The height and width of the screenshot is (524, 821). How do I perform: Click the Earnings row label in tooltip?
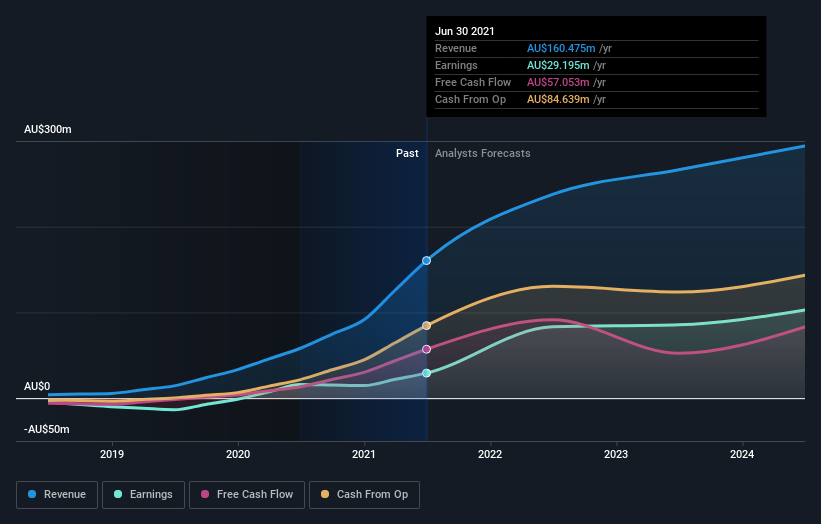pyautogui.click(x=456, y=65)
